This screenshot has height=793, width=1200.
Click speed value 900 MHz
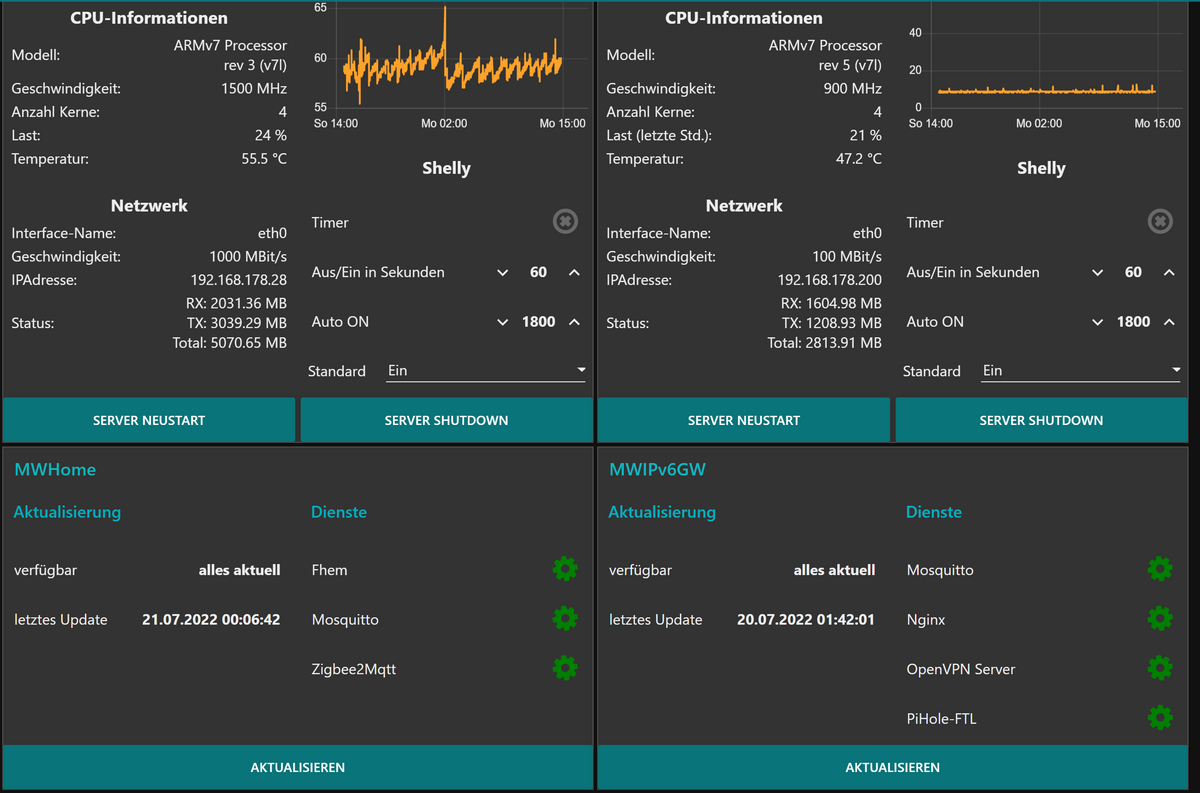click(853, 88)
